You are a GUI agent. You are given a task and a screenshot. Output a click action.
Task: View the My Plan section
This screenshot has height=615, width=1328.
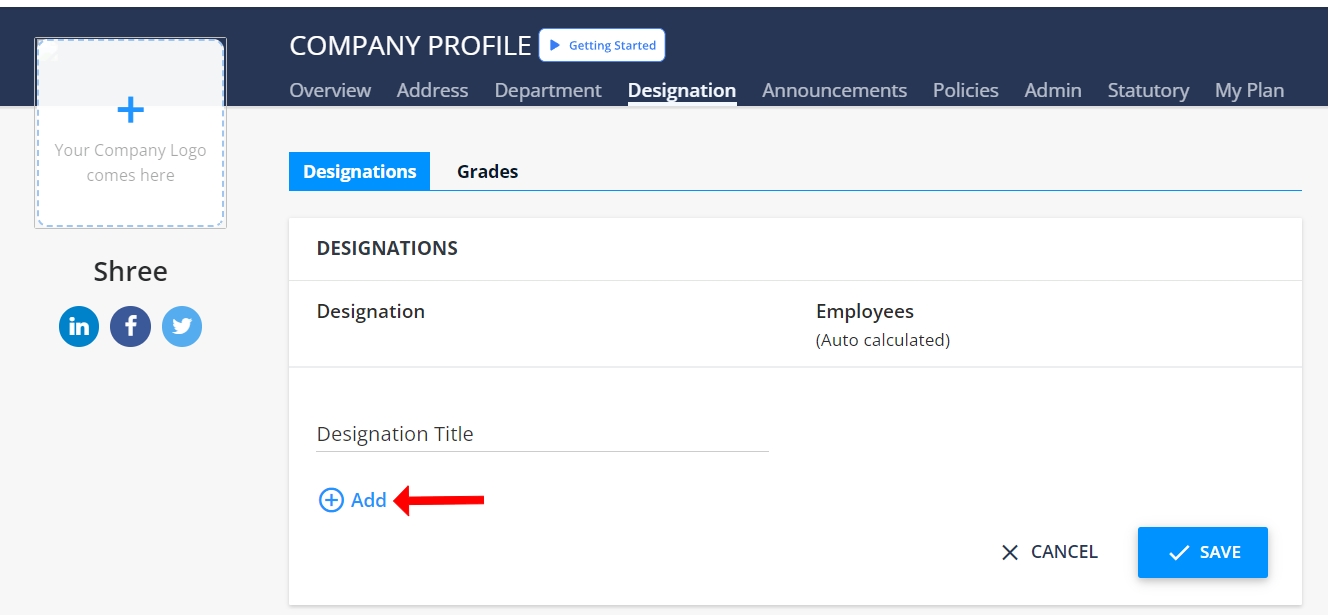[1249, 90]
